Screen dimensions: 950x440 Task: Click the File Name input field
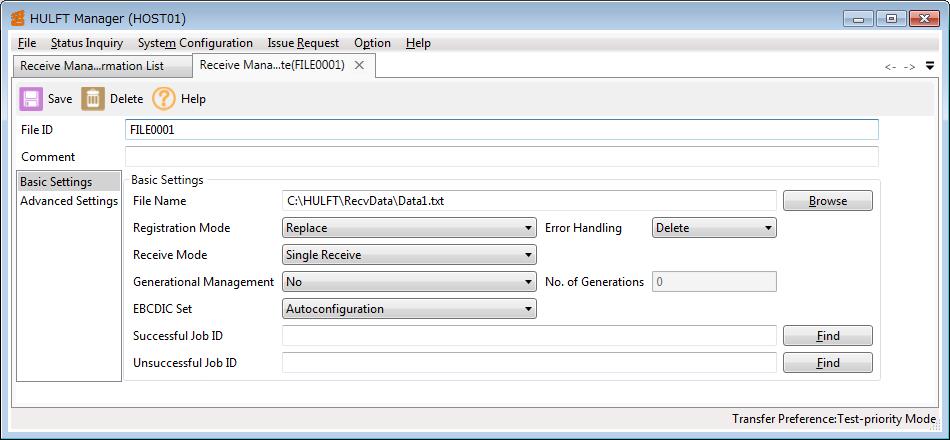tap(530, 201)
